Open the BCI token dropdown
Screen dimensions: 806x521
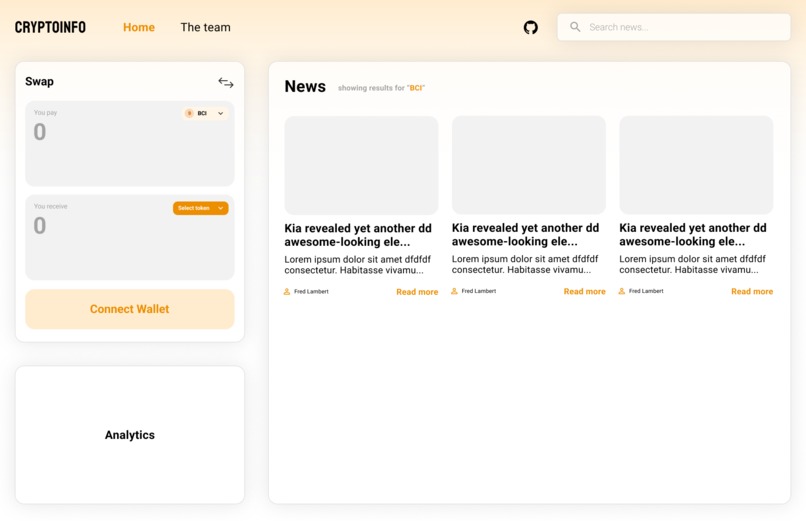tap(205, 113)
